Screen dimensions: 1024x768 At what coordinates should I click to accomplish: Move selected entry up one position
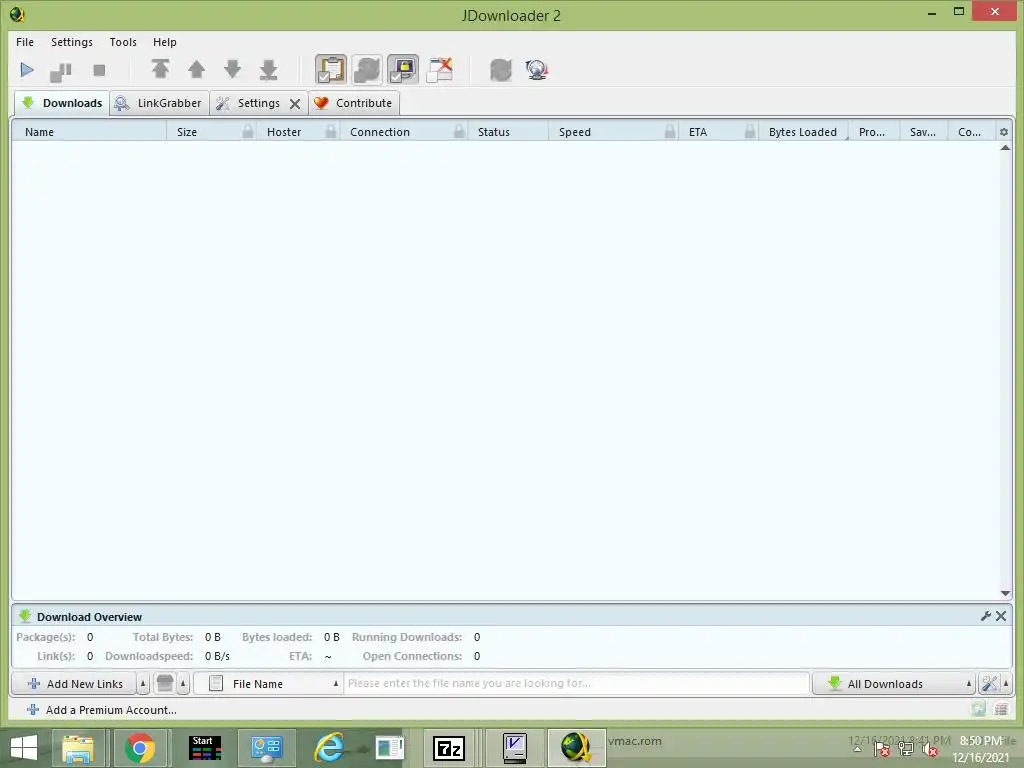[197, 69]
